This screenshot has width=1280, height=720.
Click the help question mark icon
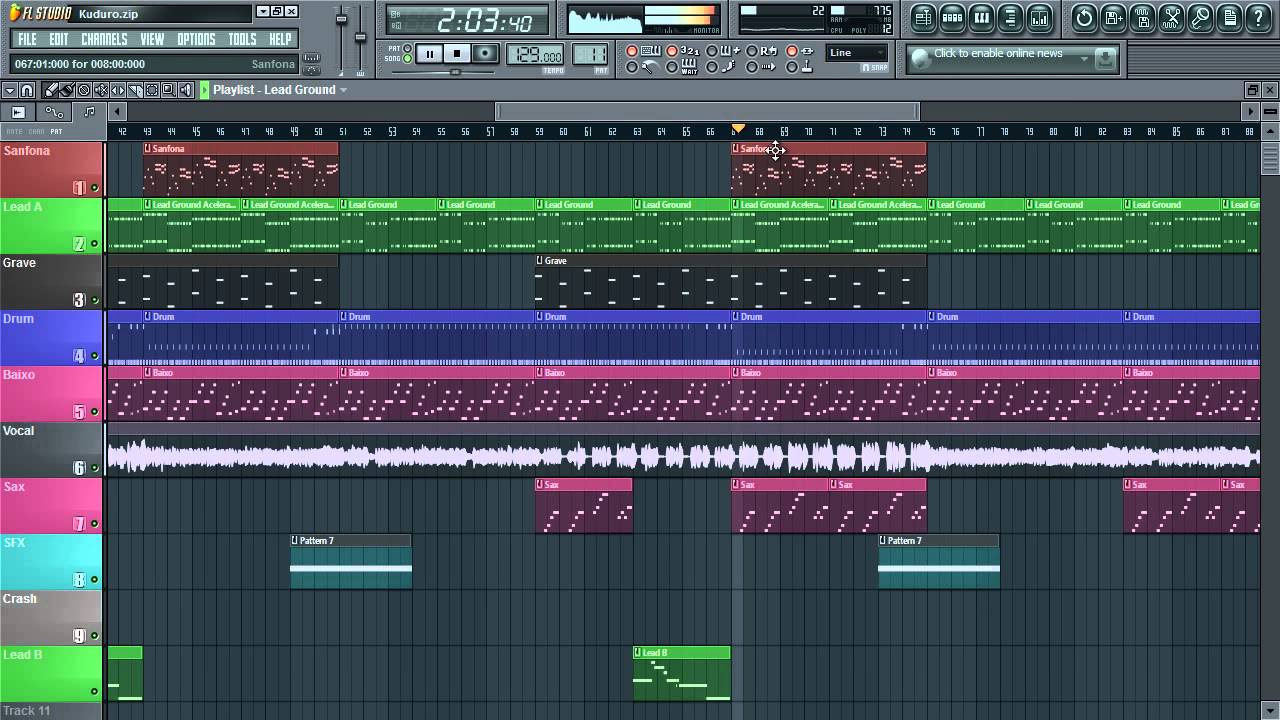(x=1258, y=17)
